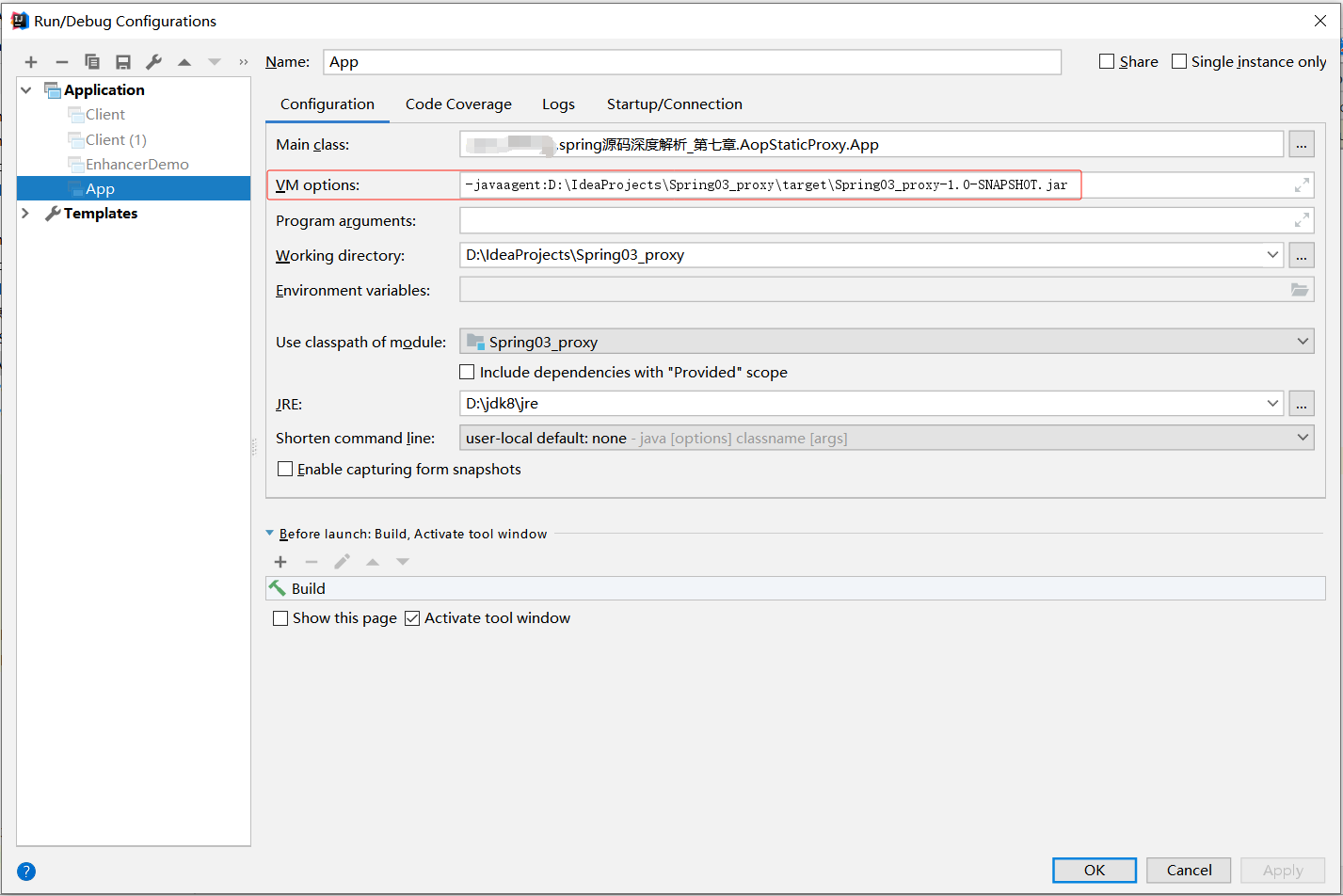Select Client configuration in tree
1343x896 pixels.
click(105, 115)
